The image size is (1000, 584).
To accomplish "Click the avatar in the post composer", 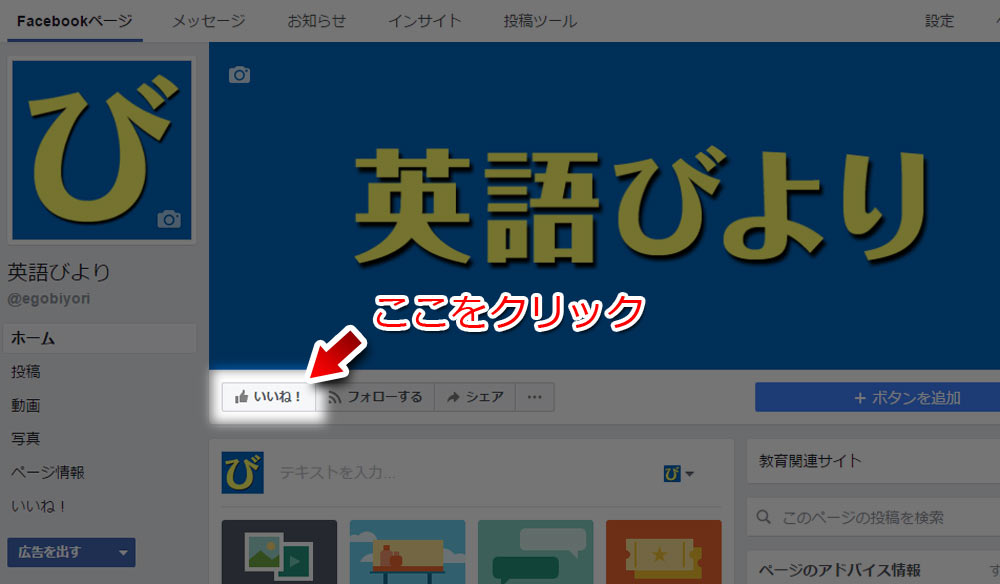I will (x=242, y=472).
